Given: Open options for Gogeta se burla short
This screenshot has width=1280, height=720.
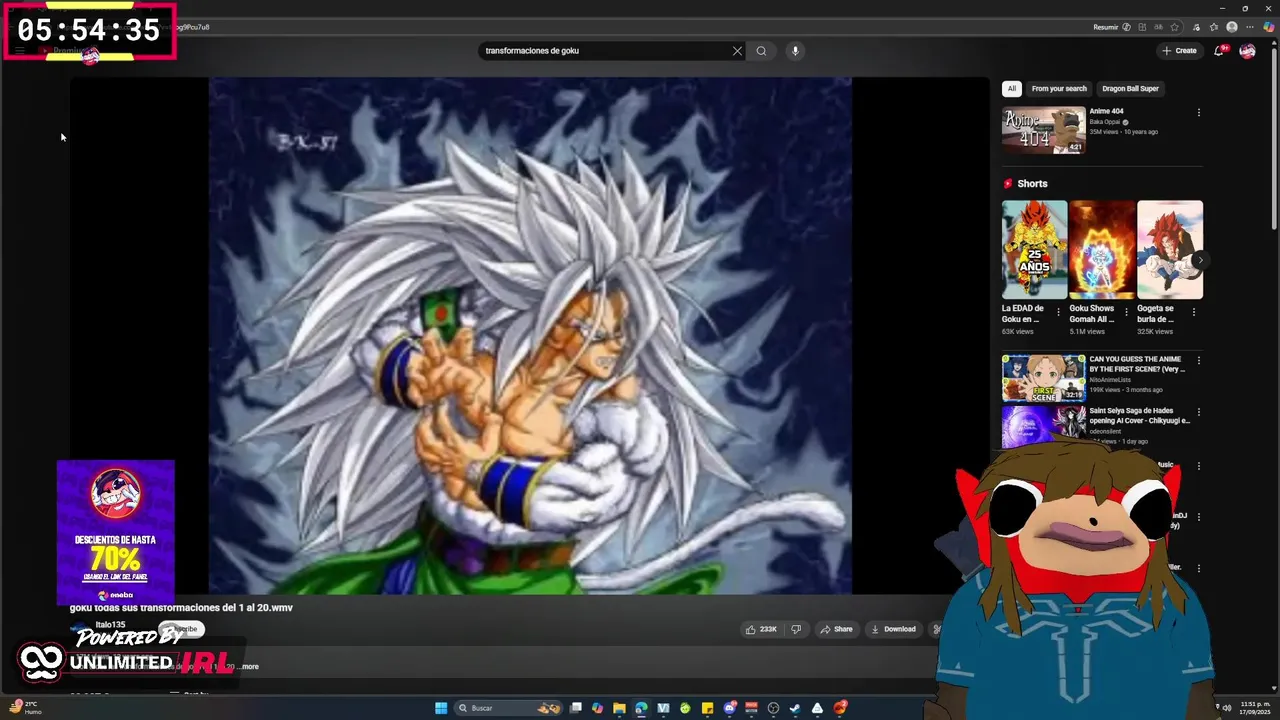Looking at the screenshot, I should [x=1194, y=312].
